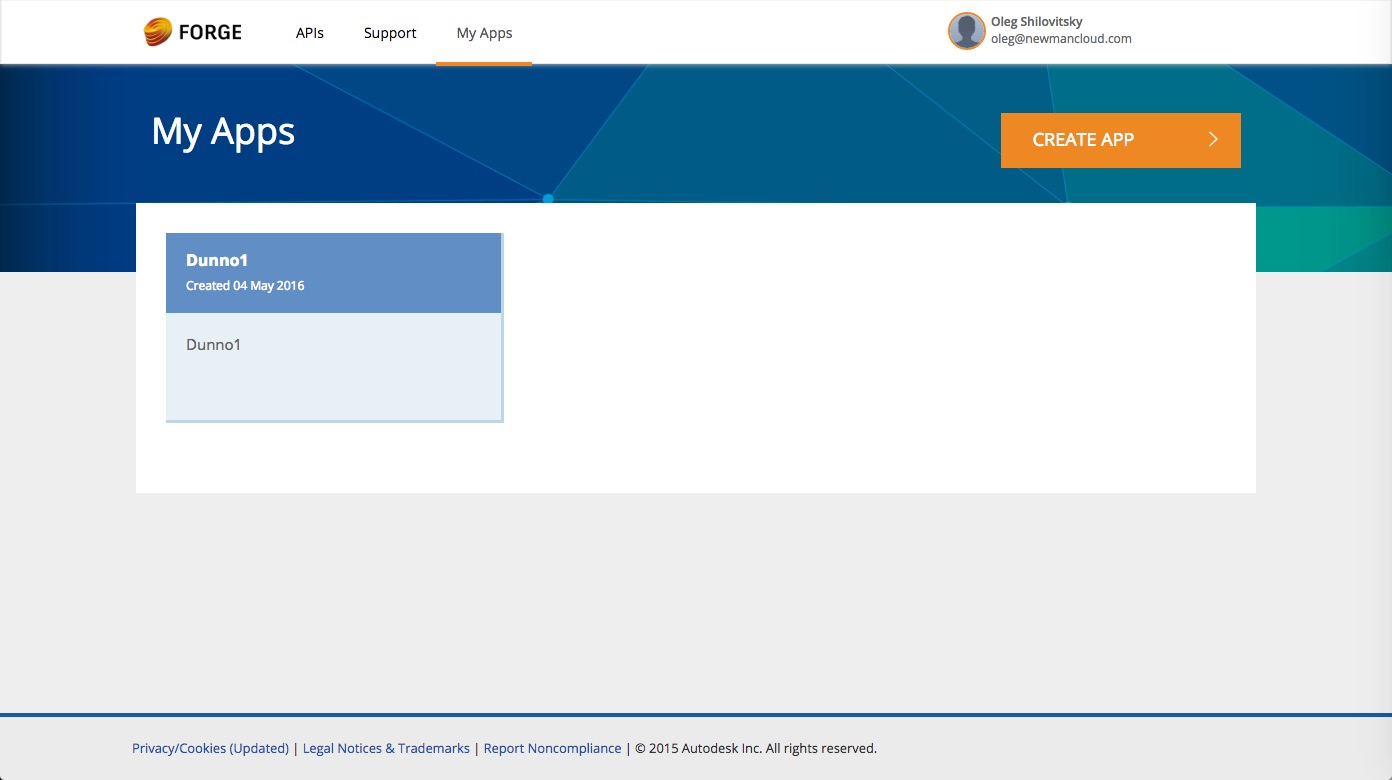This screenshot has width=1392, height=780.
Task: Select the Dunno1 app card header
Action: coord(334,272)
